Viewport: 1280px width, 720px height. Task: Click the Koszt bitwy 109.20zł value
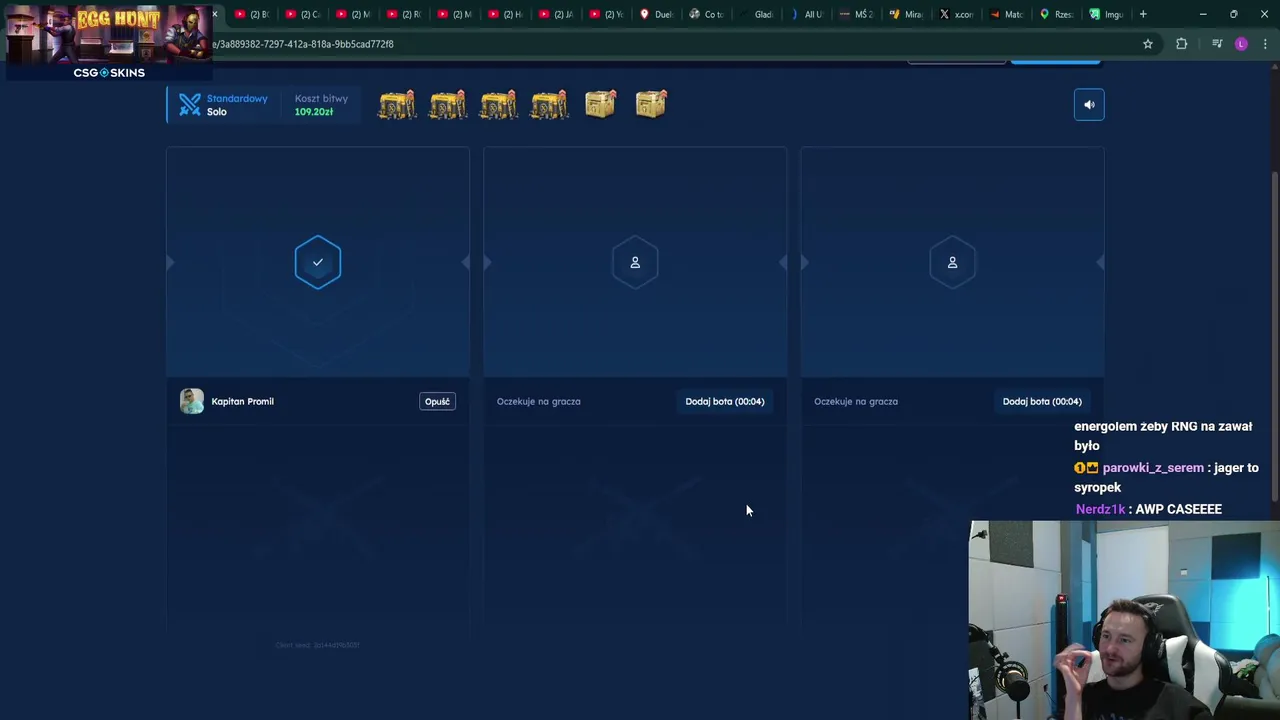click(x=314, y=112)
